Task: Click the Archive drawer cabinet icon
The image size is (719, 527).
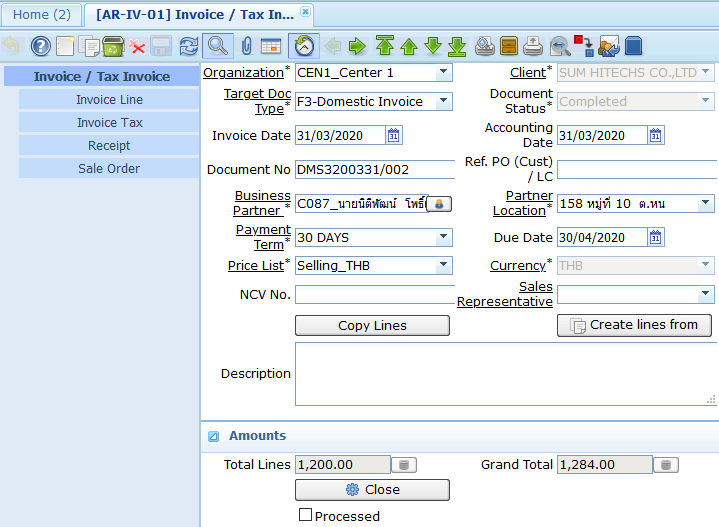Action: 509,46
